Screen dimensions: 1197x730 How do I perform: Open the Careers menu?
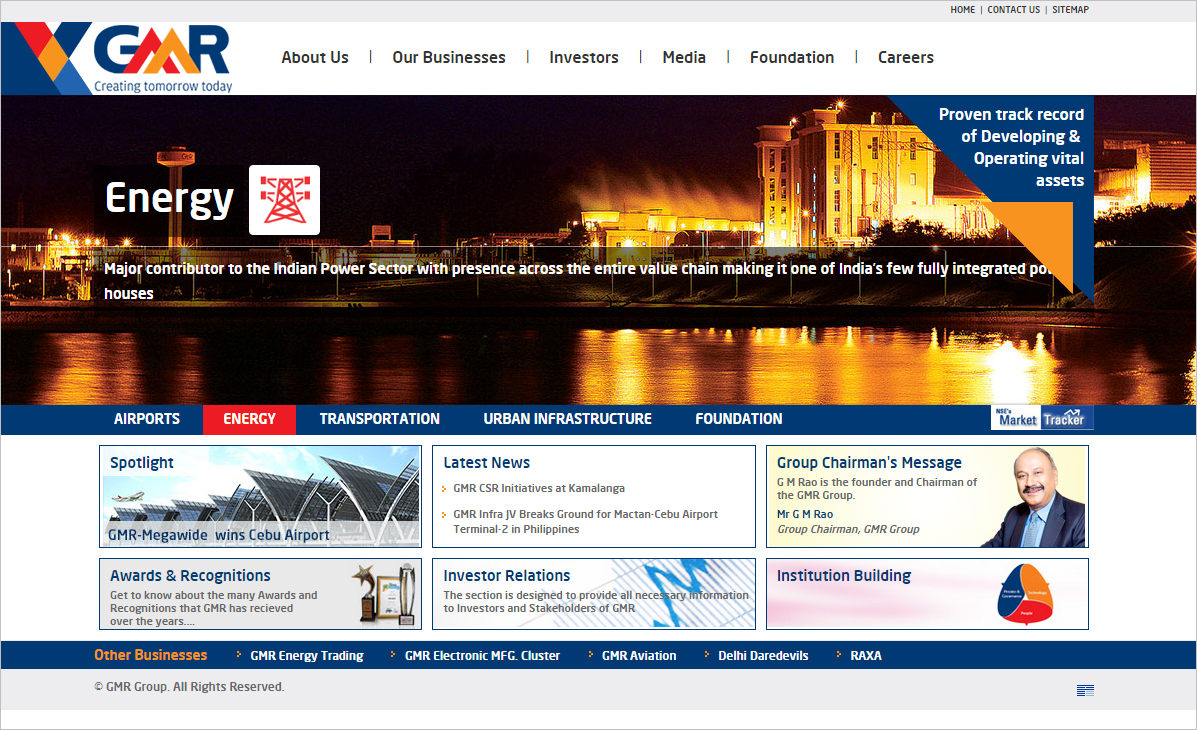click(x=905, y=57)
